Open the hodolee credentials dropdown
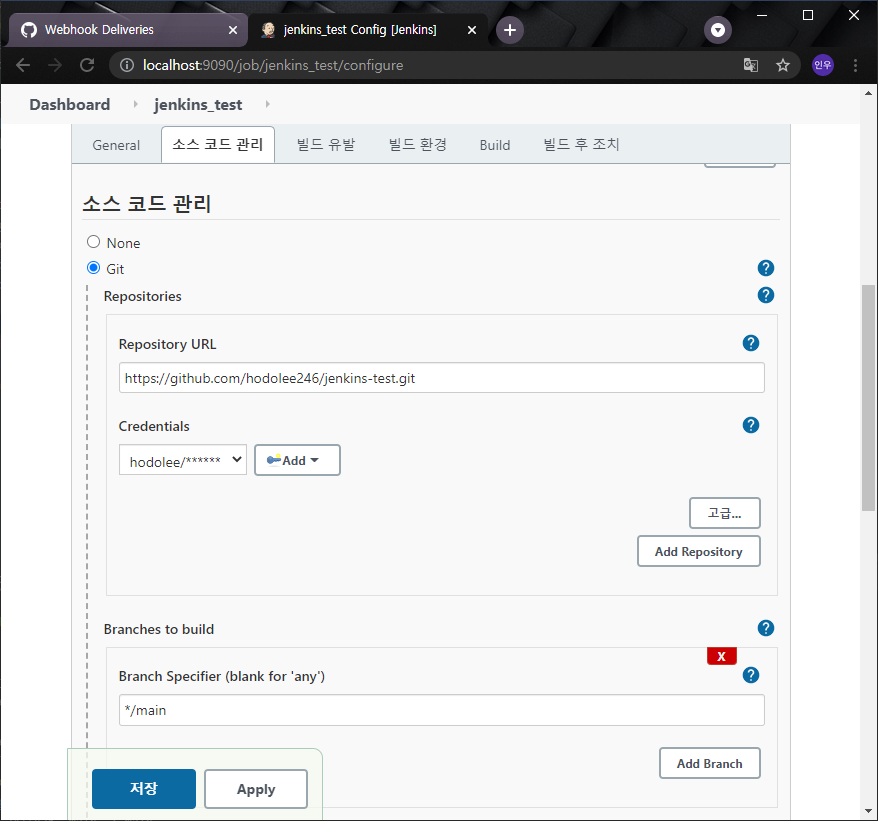The width and height of the screenshot is (878, 821). pyautogui.click(x=183, y=460)
